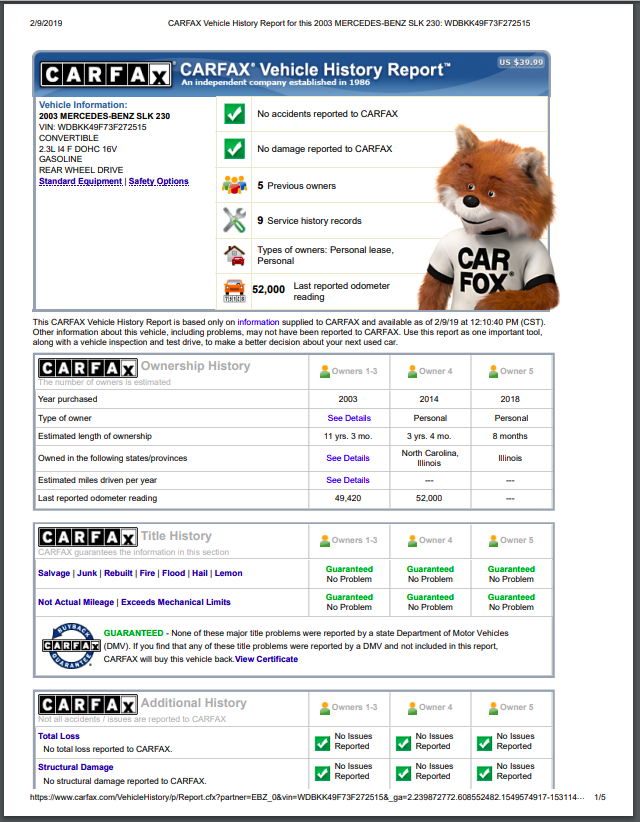Click Total Loss checkmark for Owner 5

[484, 743]
